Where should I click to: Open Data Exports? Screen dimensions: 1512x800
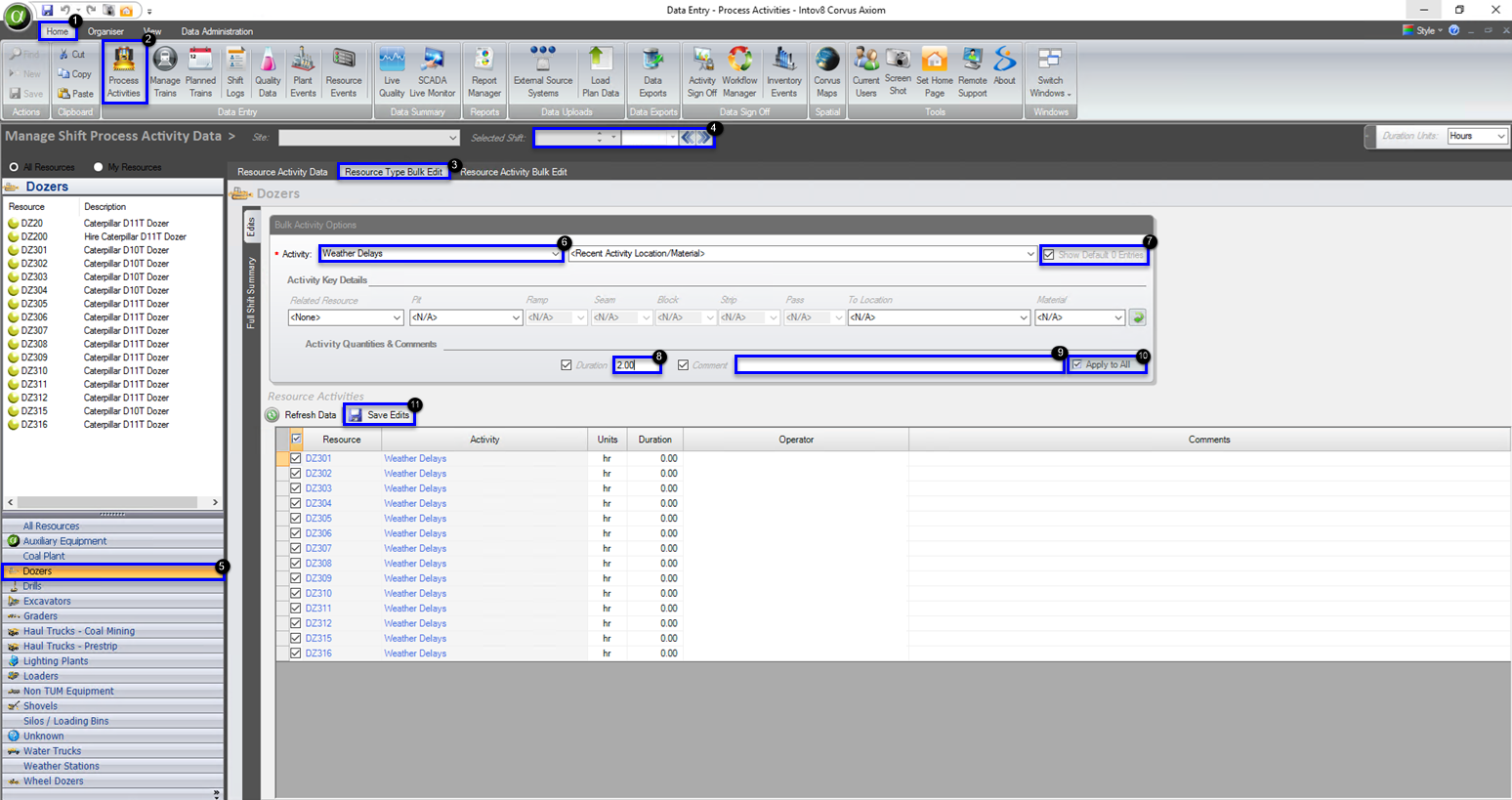(652, 72)
